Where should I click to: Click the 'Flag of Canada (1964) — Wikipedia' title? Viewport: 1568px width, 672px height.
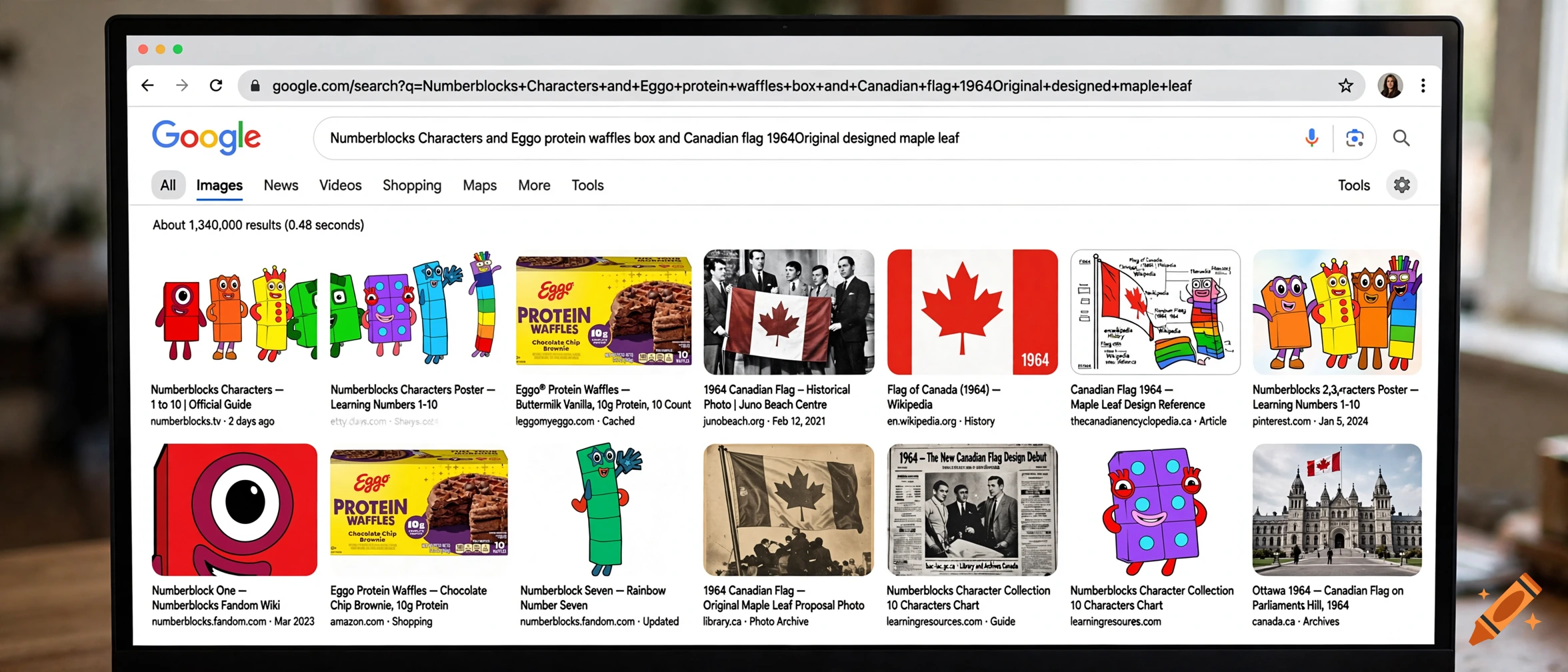(x=943, y=397)
